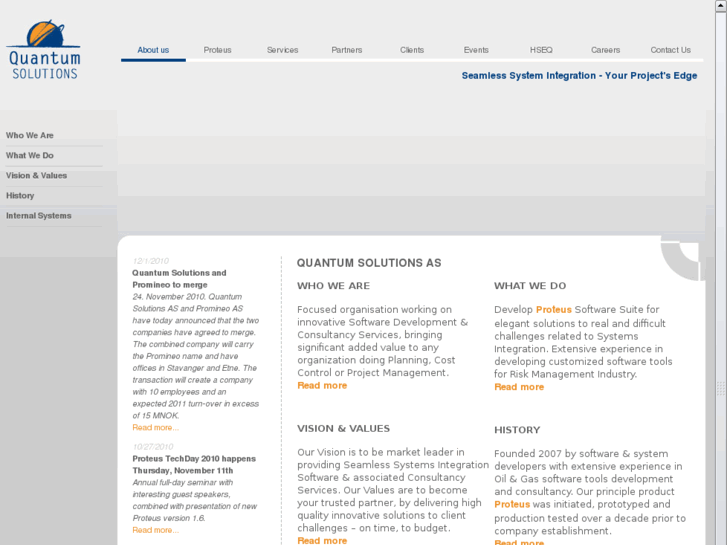Open Internal Systems sidebar link

point(38,216)
